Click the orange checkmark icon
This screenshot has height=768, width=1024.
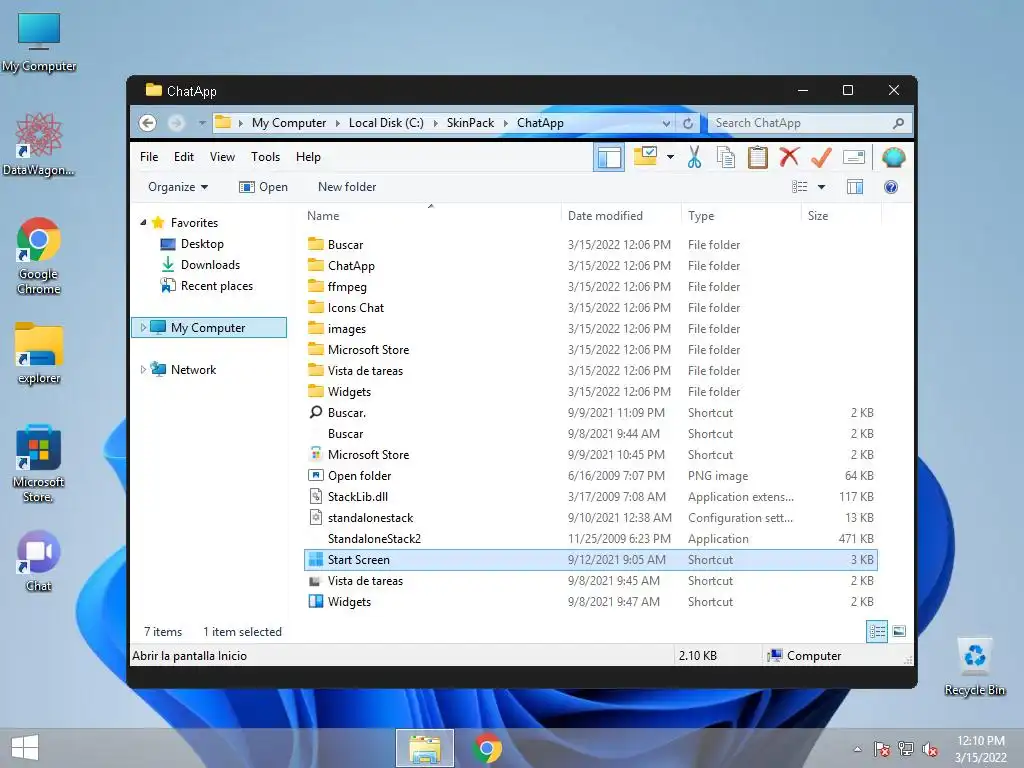(x=822, y=157)
